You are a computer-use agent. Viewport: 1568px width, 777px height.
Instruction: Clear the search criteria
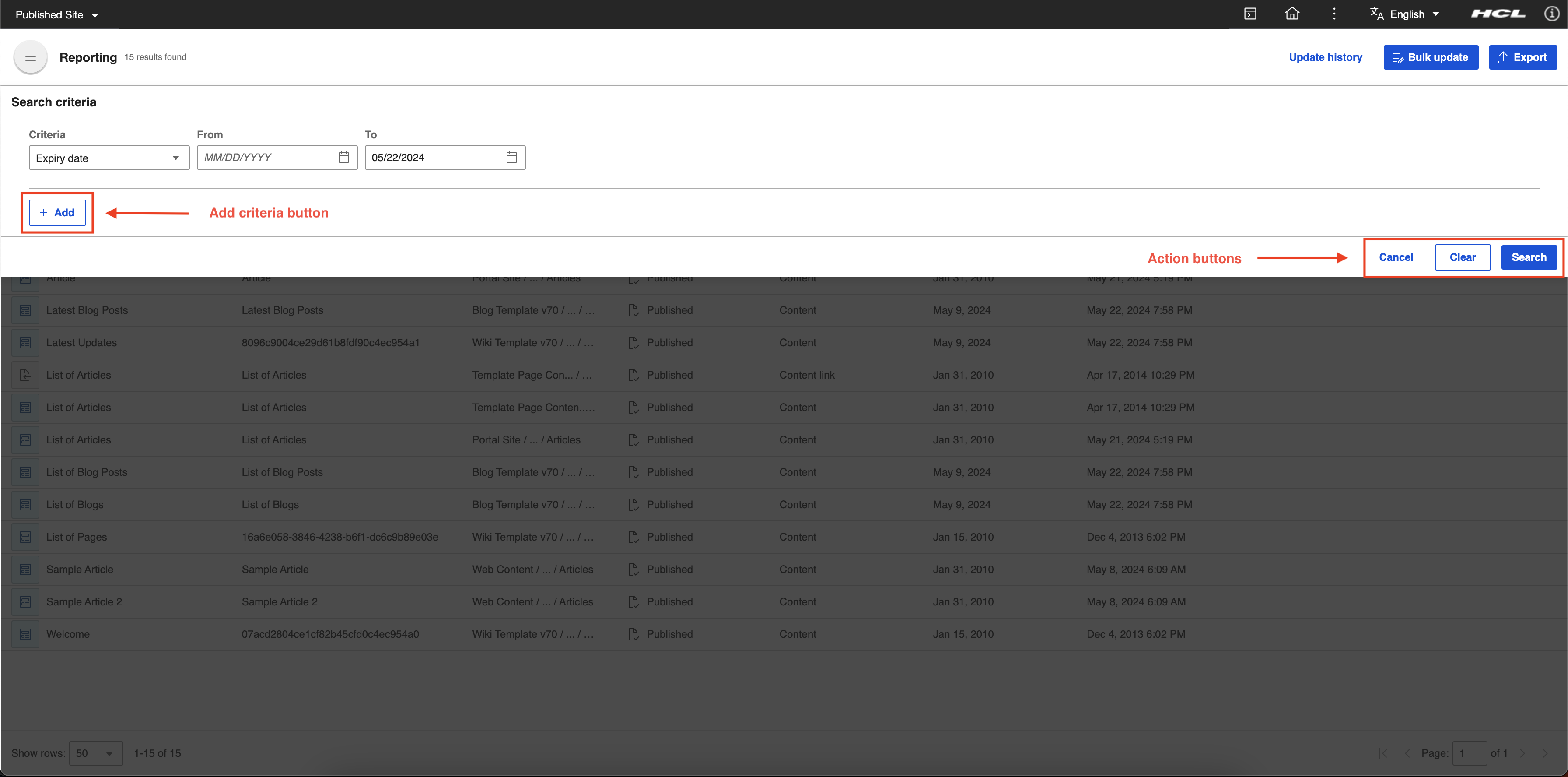point(1462,257)
